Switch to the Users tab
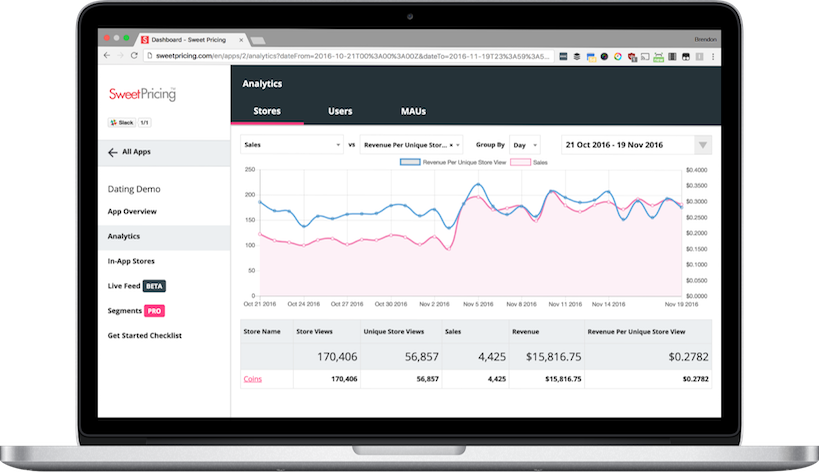 click(340, 111)
